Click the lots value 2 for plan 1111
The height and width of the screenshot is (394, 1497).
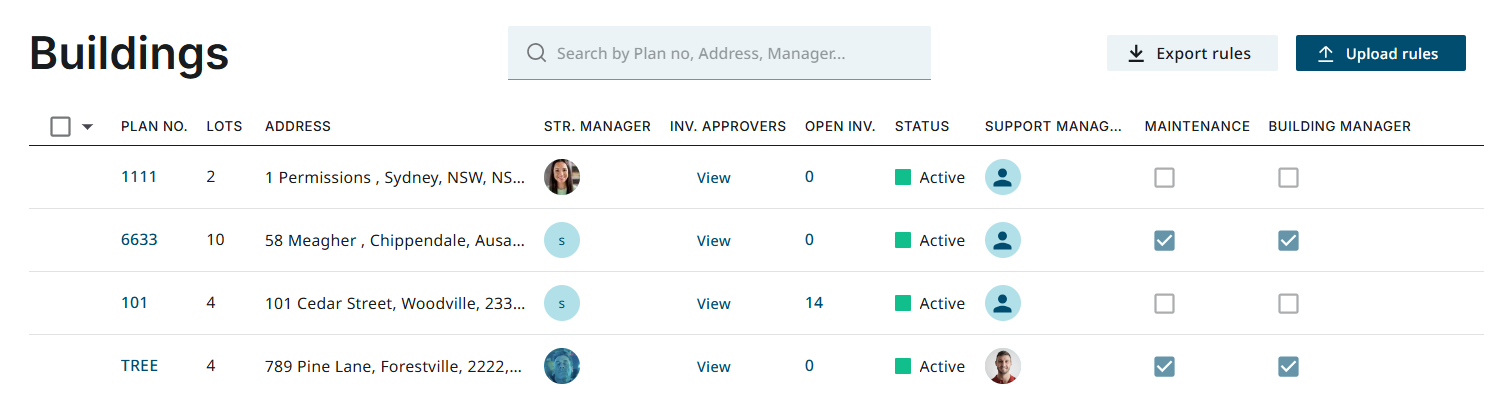click(211, 176)
